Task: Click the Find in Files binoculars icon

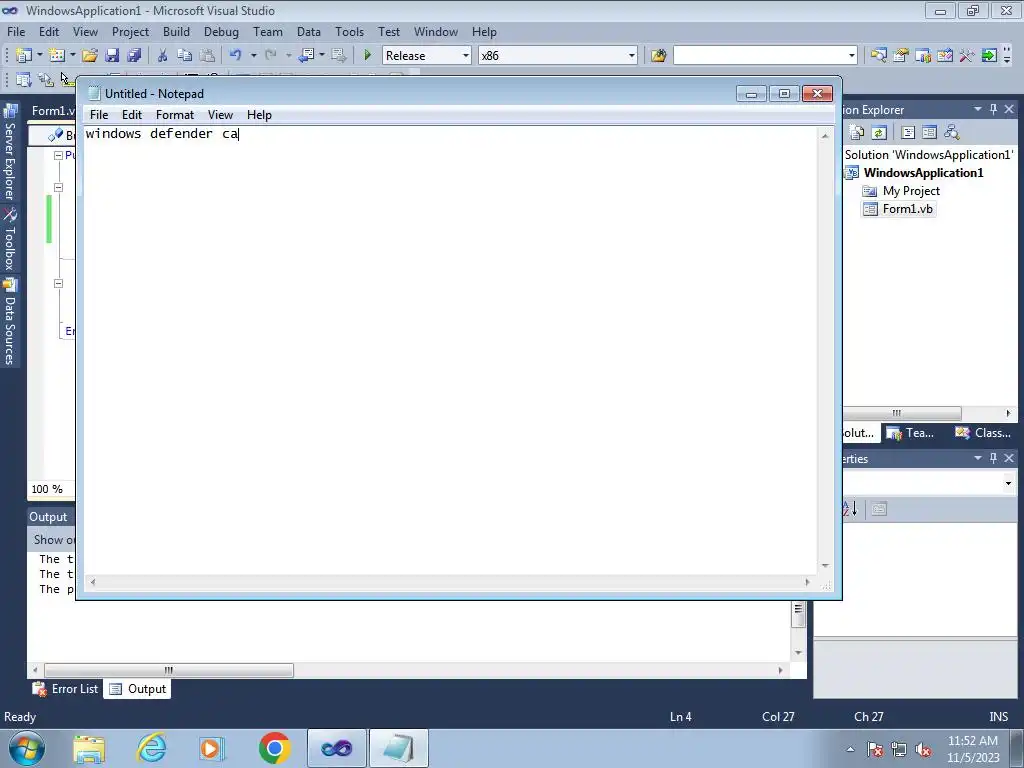Action: [658, 56]
